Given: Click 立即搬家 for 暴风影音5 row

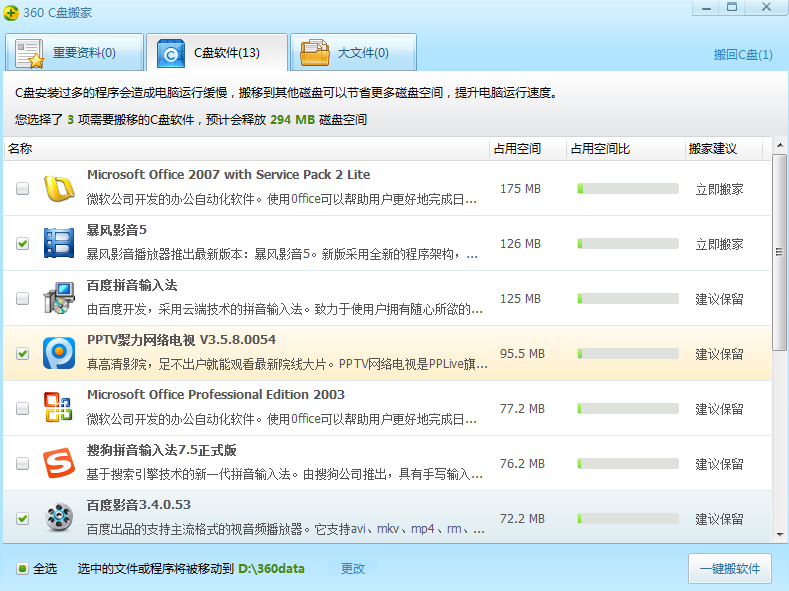Looking at the screenshot, I should [x=719, y=244].
